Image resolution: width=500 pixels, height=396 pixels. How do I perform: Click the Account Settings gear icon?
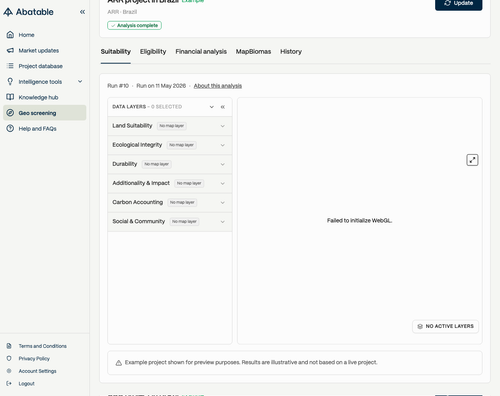pos(9,371)
